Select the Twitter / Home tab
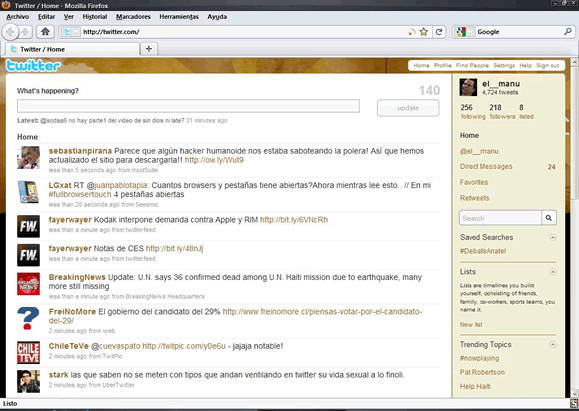This screenshot has width=579, height=411. (73, 49)
